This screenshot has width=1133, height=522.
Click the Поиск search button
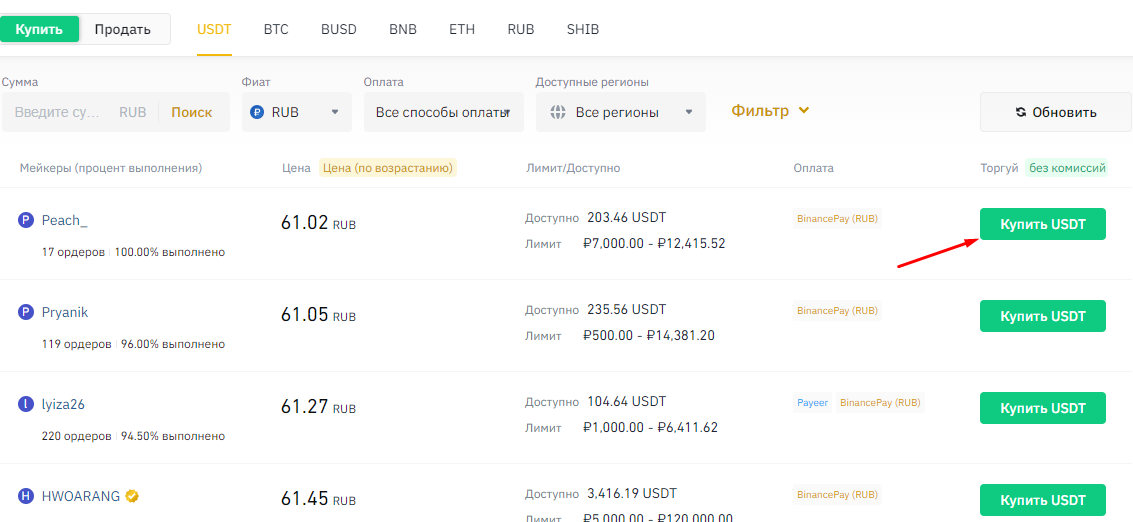point(191,112)
